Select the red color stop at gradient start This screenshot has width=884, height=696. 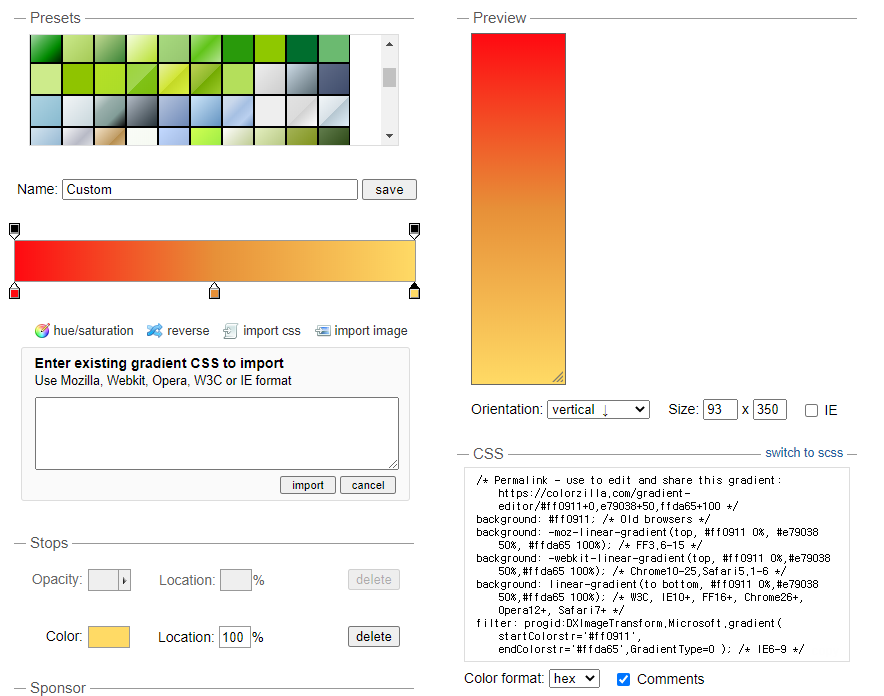pyautogui.click(x=15, y=291)
